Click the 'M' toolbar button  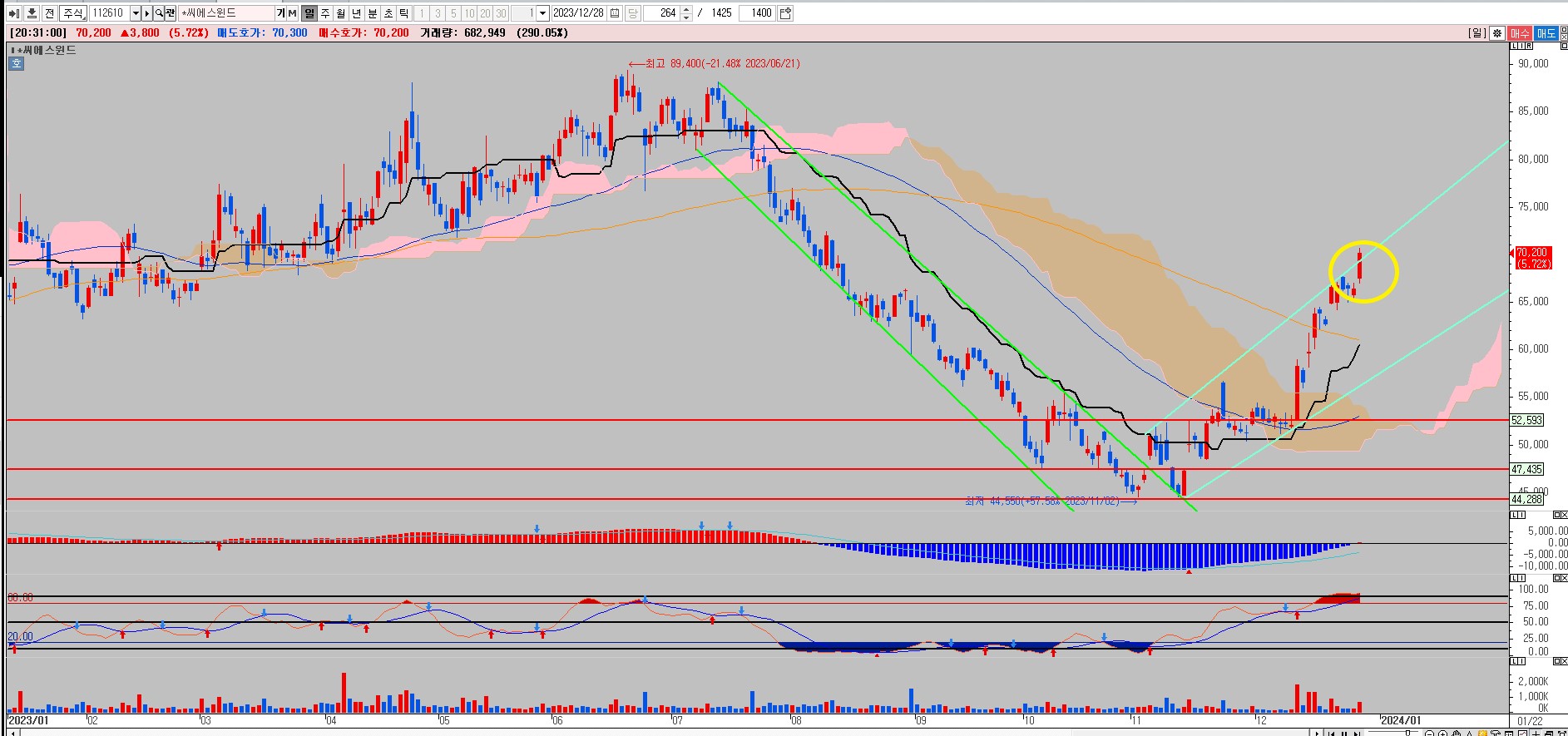[292, 13]
